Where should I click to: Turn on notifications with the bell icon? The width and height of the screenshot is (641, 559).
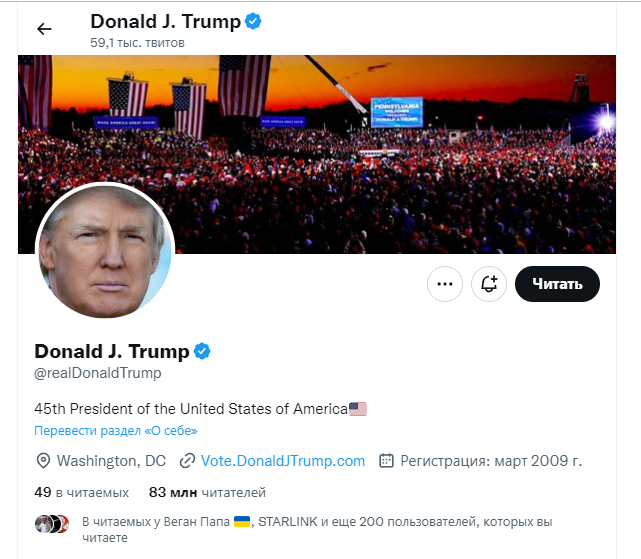point(489,284)
